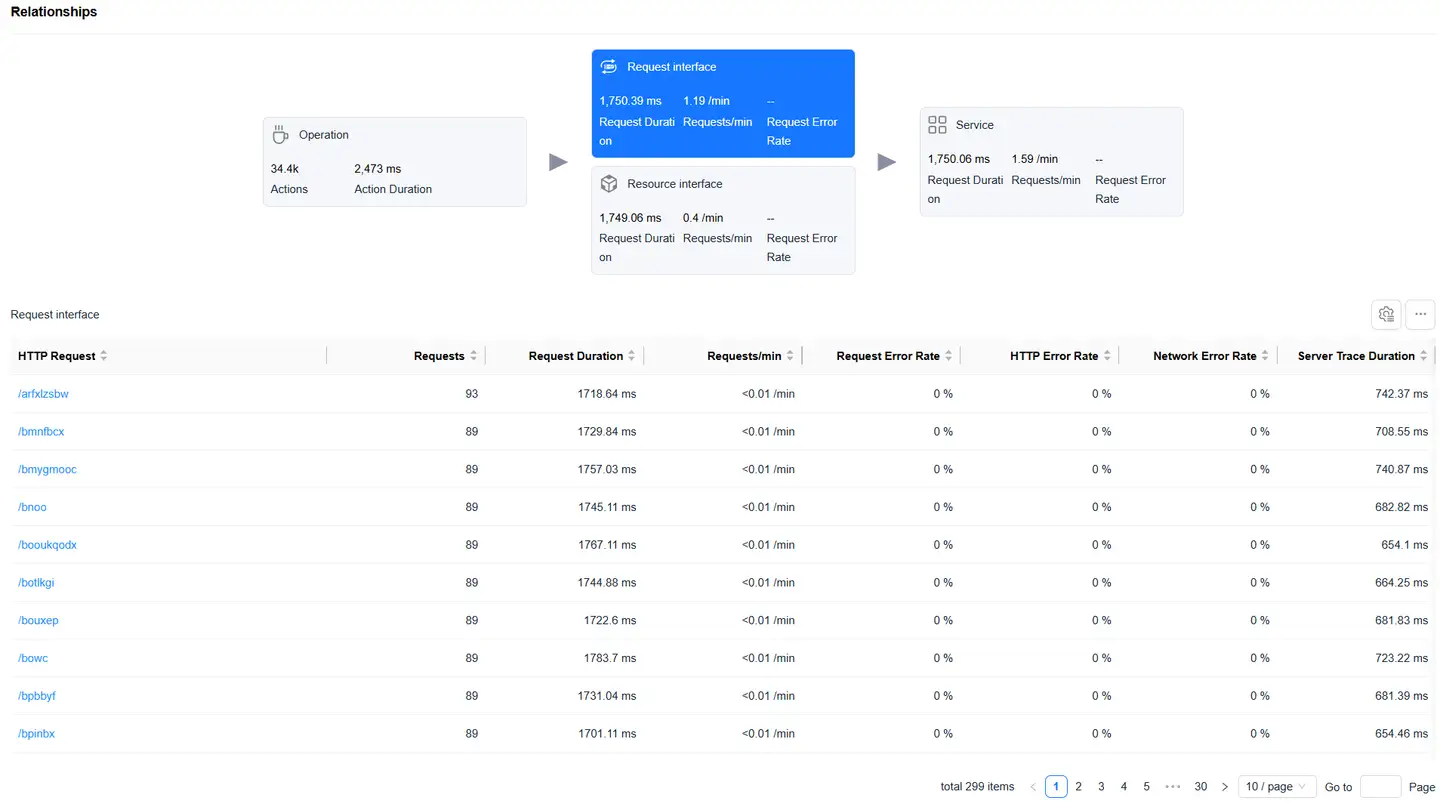
Task: Open the 10 / page size dropdown
Action: [1276, 787]
